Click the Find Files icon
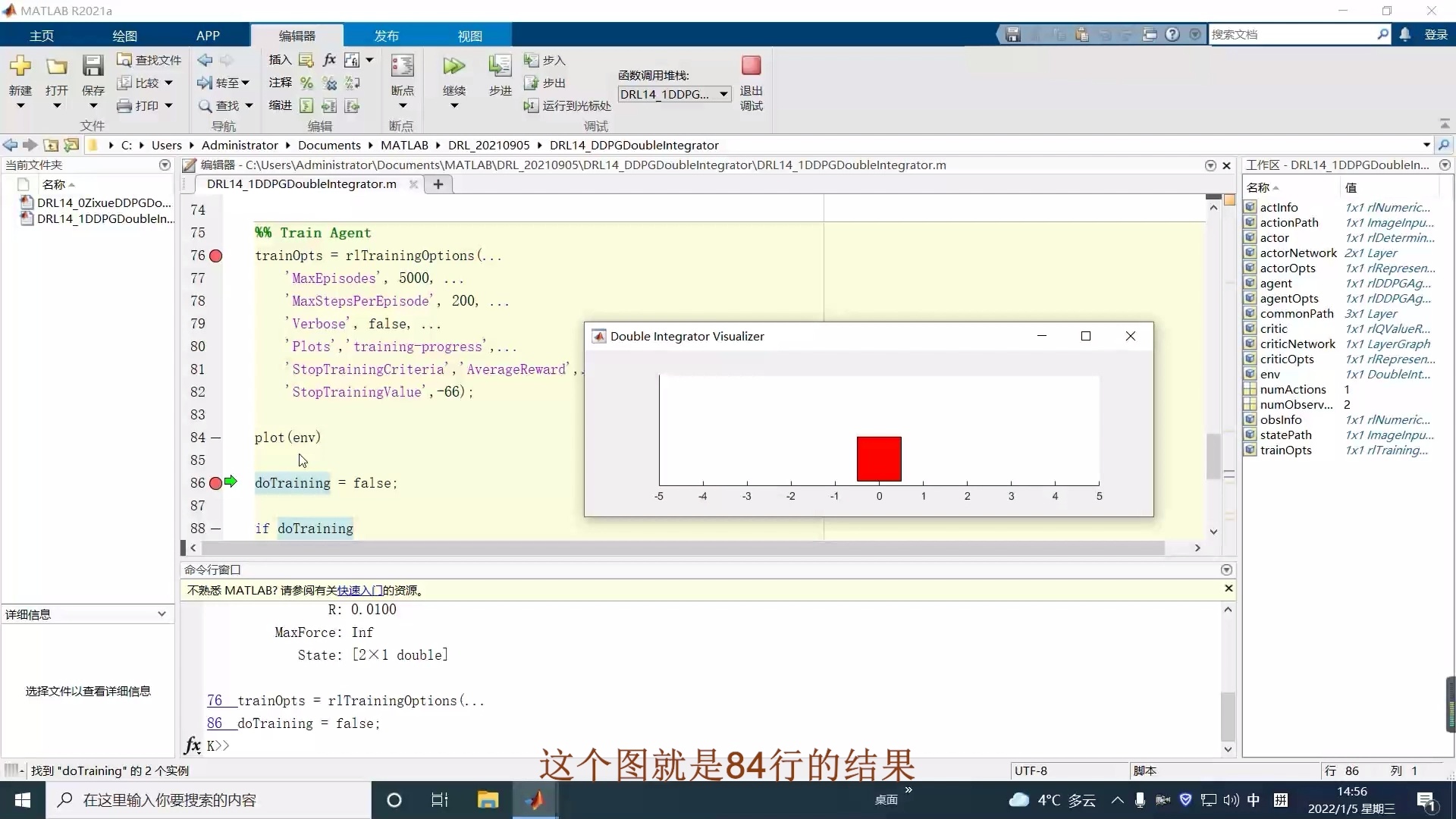The image size is (1456, 819). pyautogui.click(x=124, y=60)
